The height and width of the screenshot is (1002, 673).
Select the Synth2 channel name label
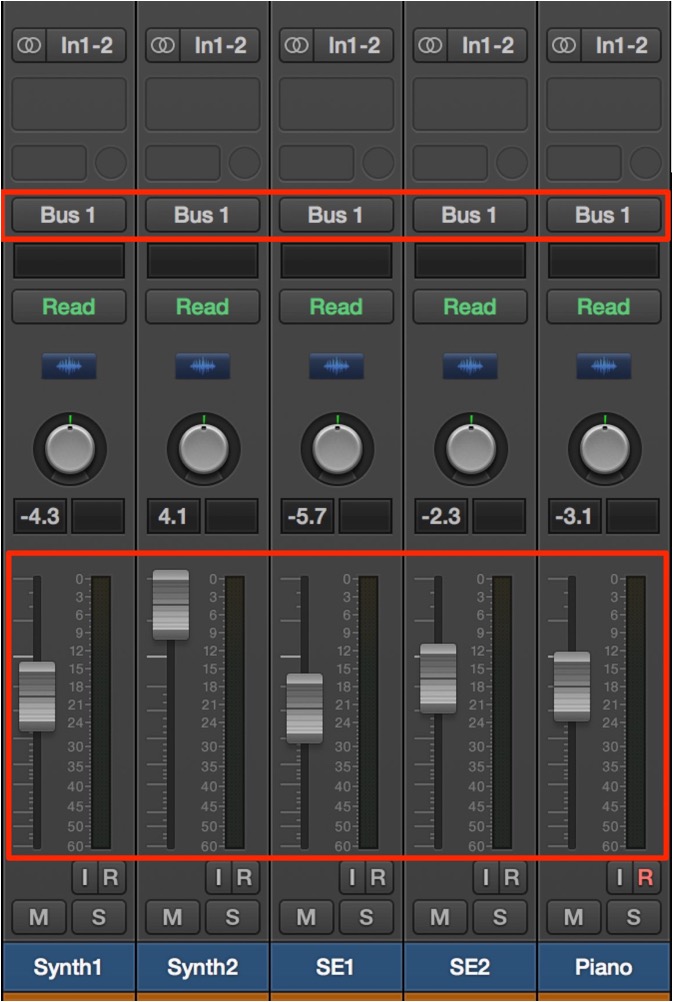203,967
